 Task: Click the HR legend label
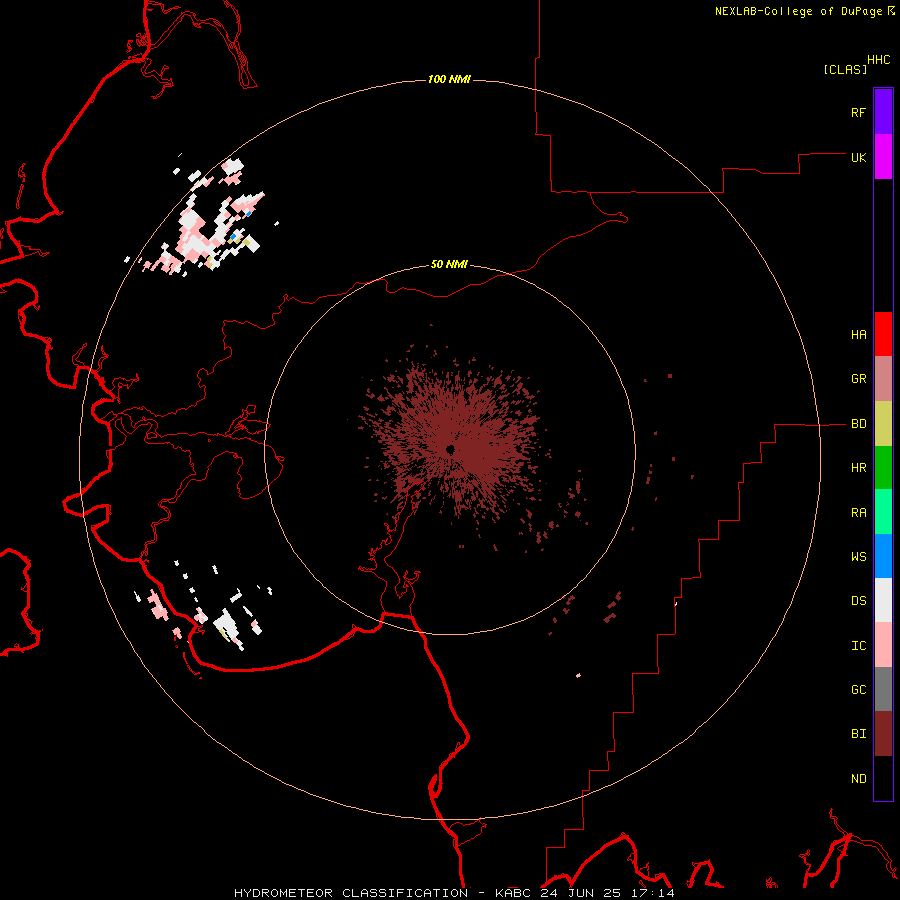point(858,468)
